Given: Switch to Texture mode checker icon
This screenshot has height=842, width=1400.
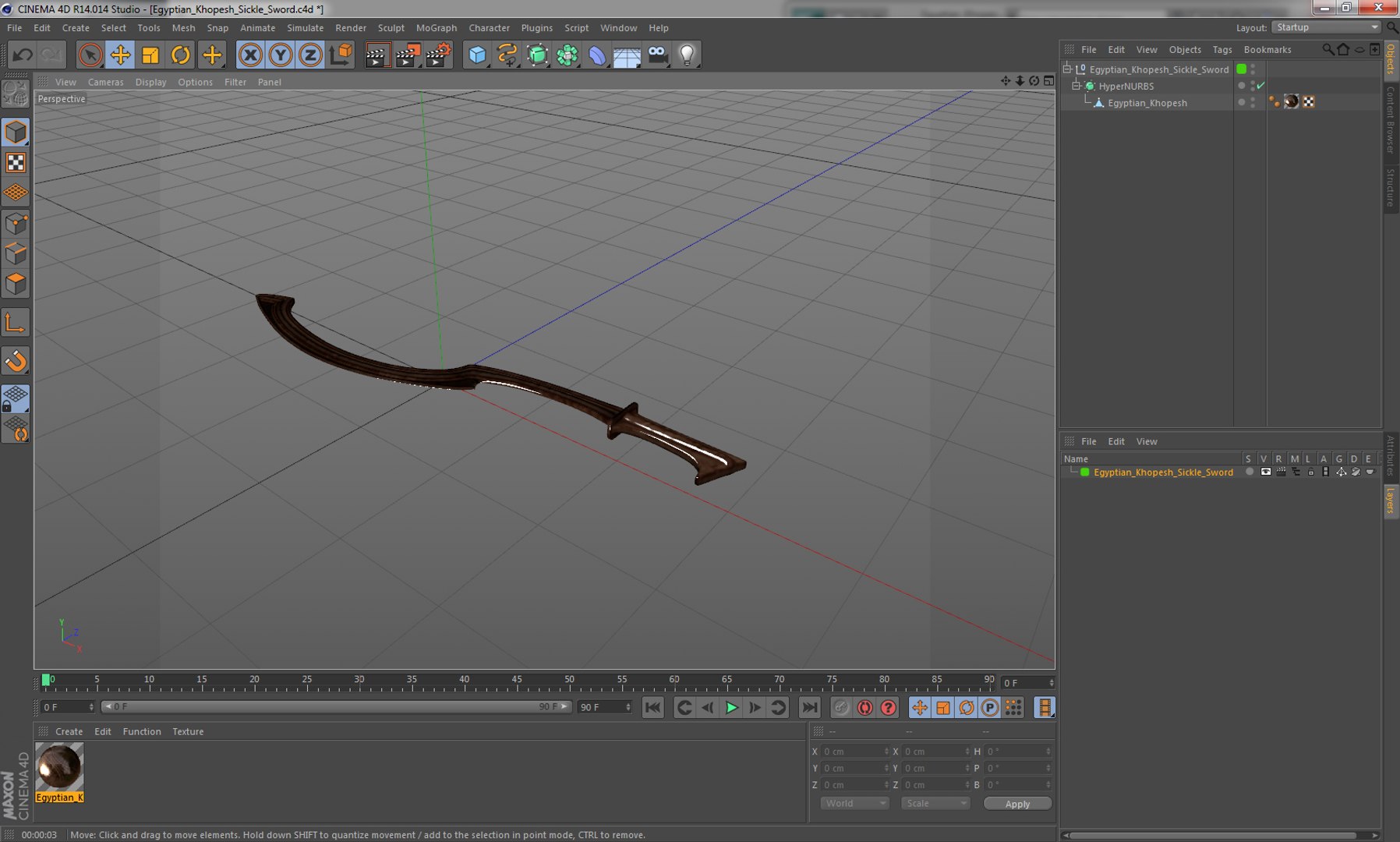Looking at the screenshot, I should [16, 162].
